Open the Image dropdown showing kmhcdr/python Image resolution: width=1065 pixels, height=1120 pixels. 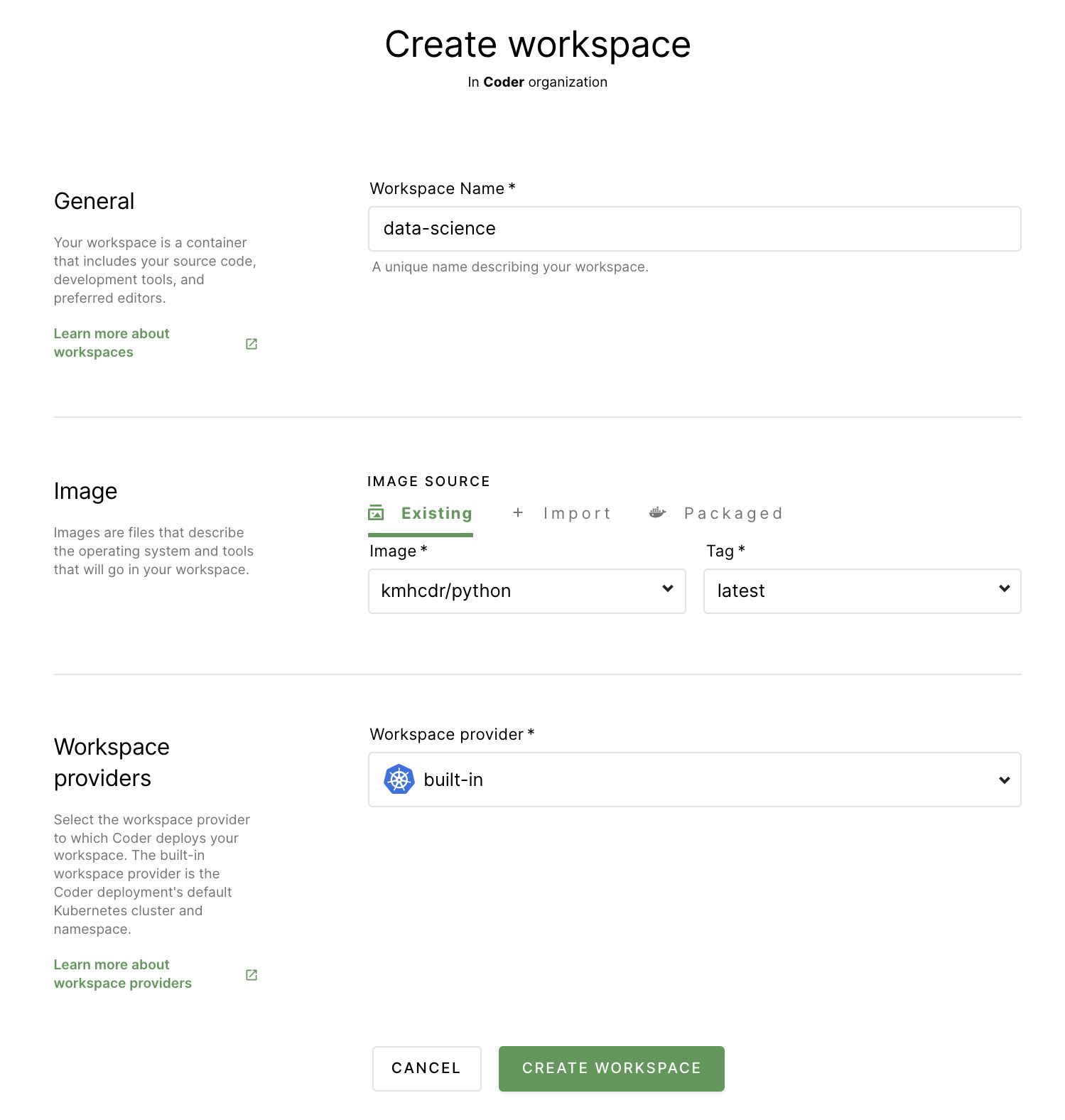pyautogui.click(x=527, y=591)
